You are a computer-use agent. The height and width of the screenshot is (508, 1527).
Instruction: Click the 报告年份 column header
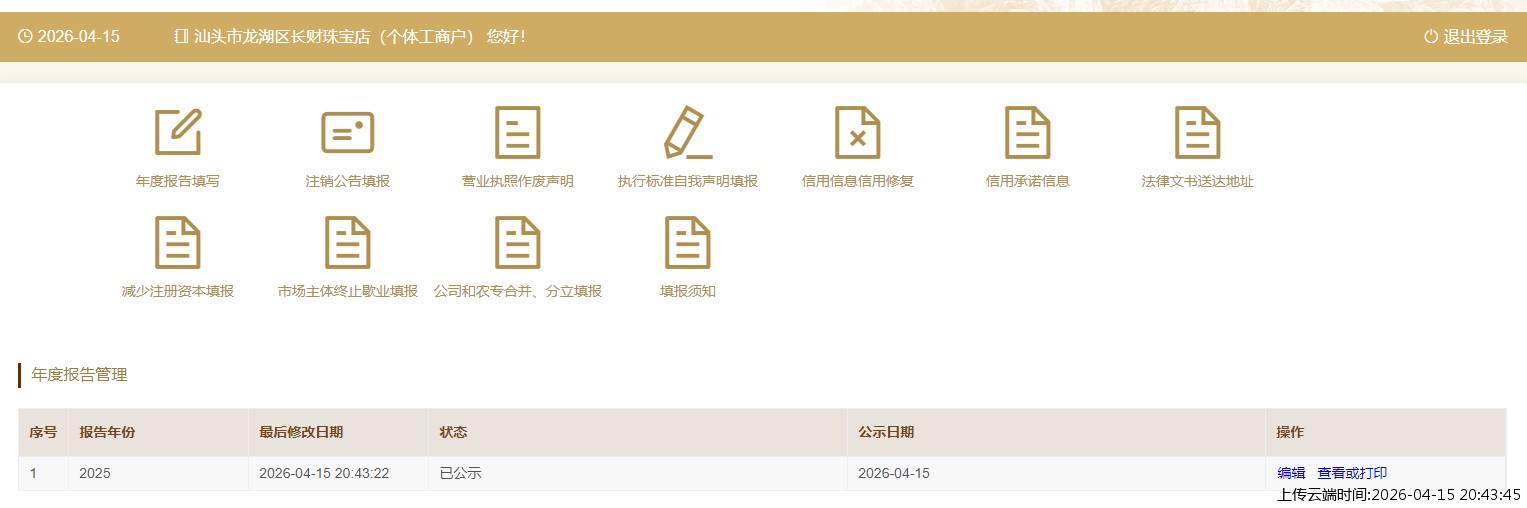[107, 432]
